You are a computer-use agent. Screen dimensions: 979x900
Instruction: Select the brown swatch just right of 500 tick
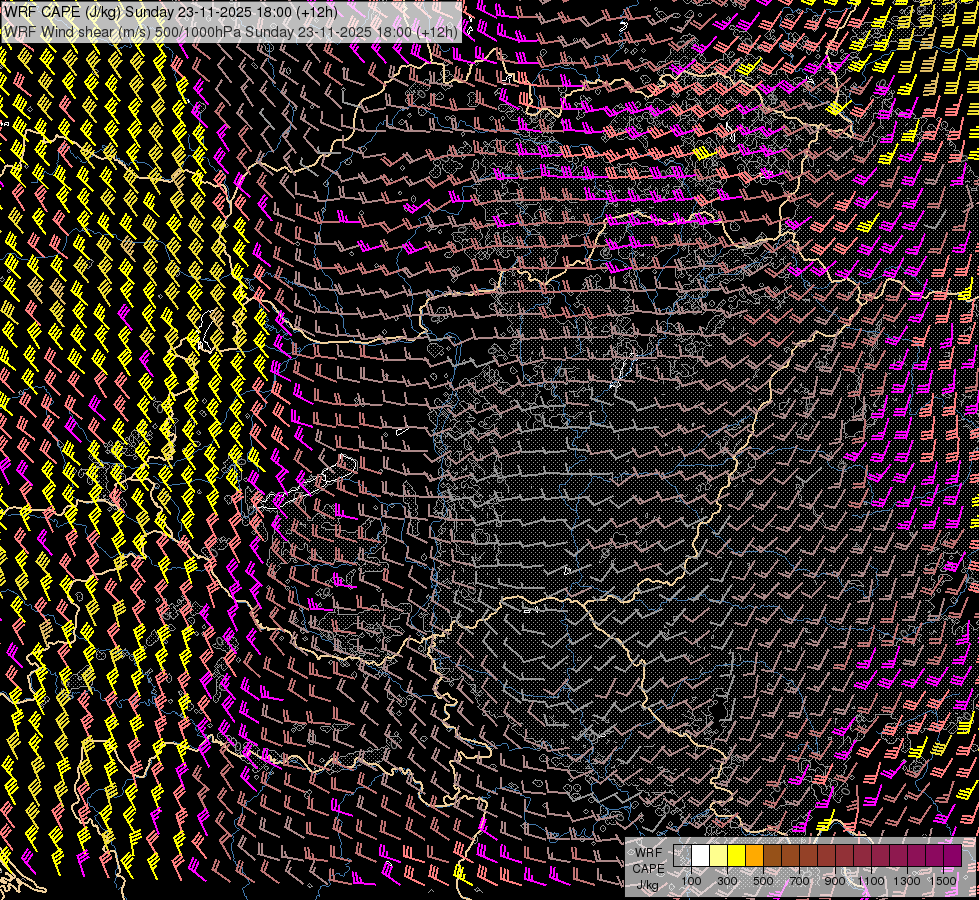[x=773, y=856]
